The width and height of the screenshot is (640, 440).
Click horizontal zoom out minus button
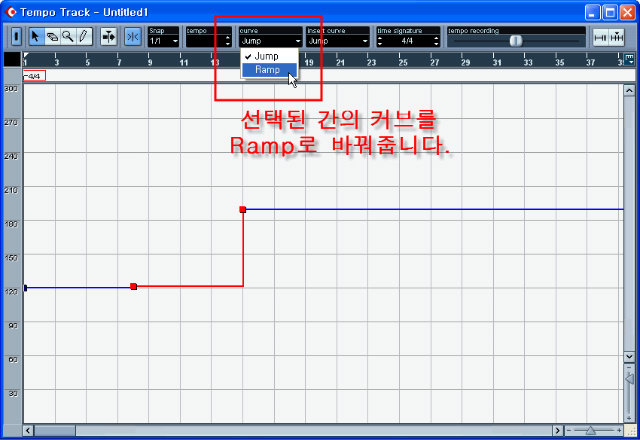click(569, 431)
